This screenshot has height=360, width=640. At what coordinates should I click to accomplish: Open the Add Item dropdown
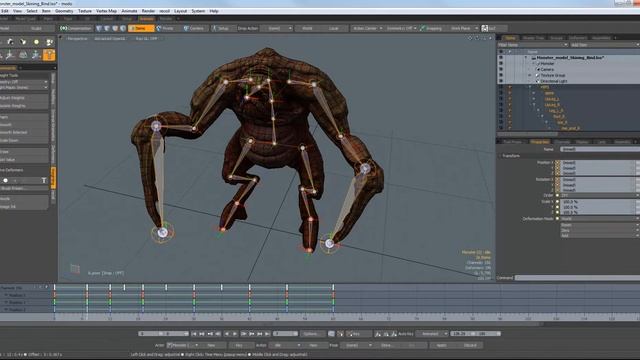coord(605,45)
